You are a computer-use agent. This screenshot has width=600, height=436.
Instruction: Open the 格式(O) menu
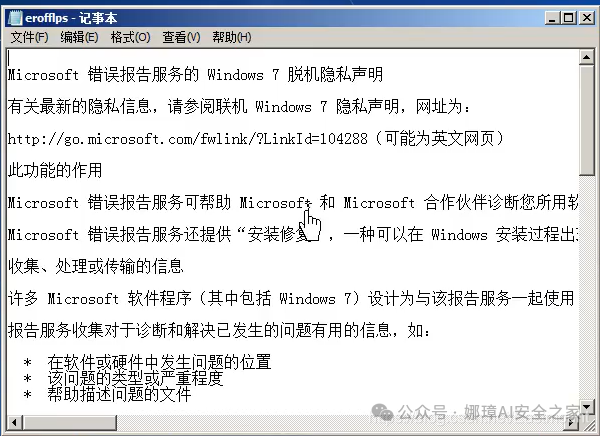point(130,37)
